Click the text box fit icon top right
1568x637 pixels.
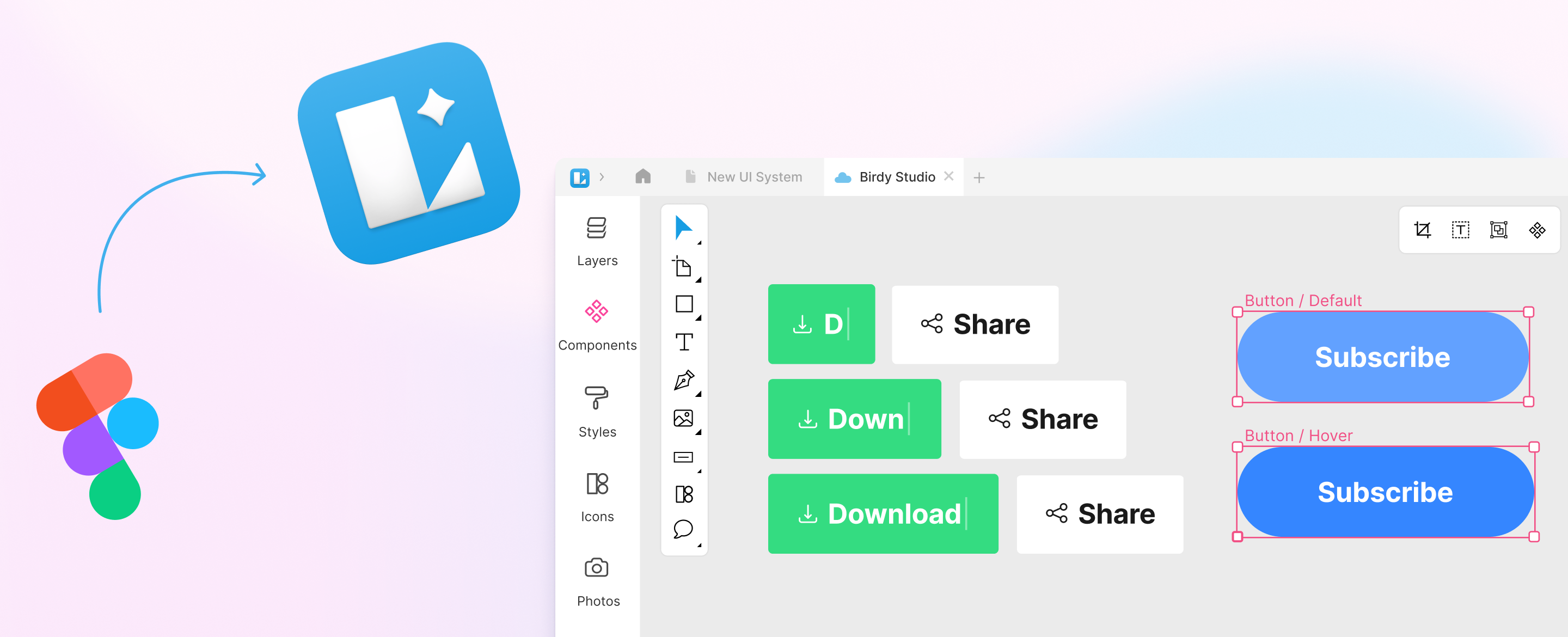point(1460,230)
